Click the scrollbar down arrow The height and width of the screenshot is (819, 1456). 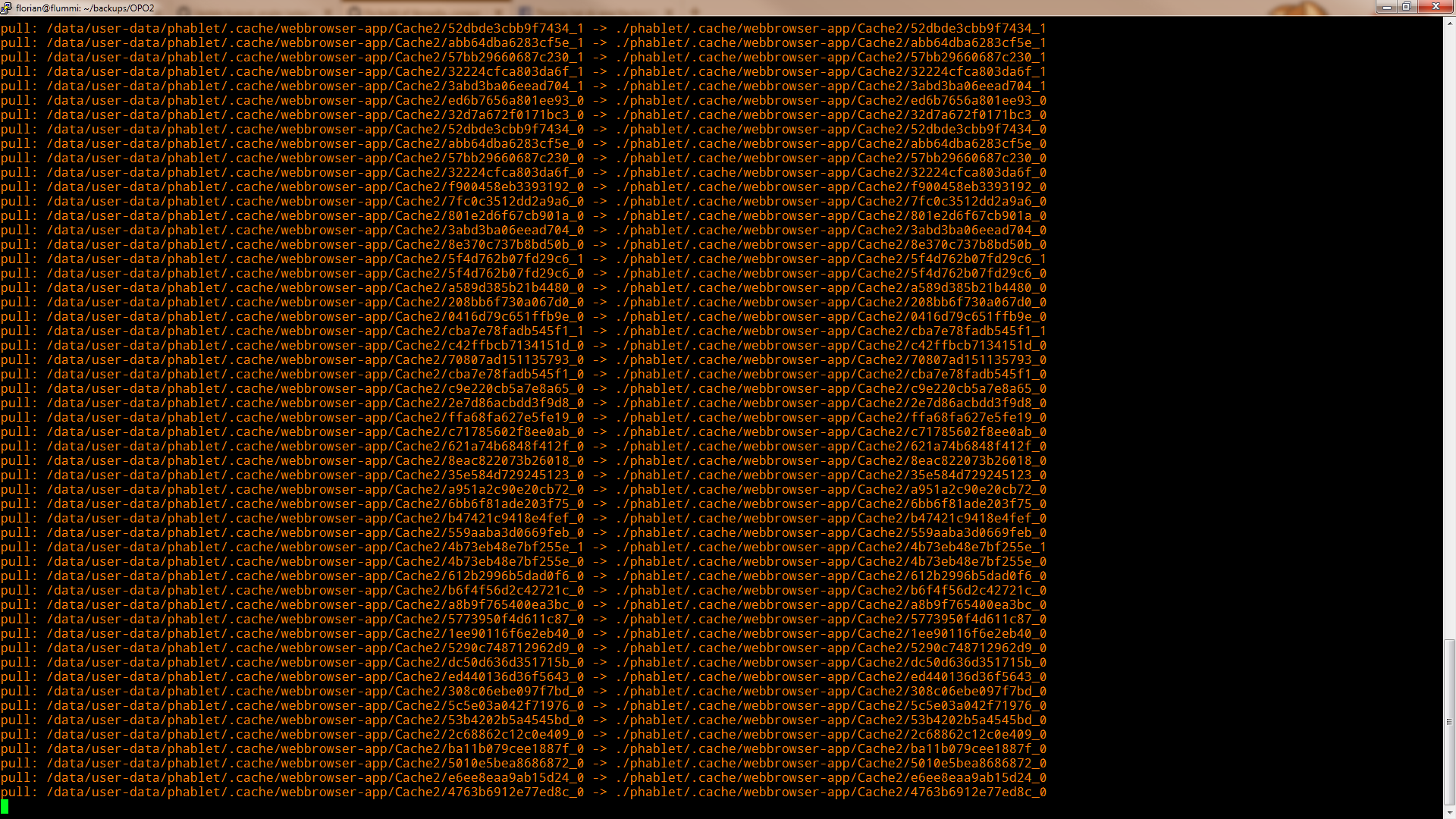click(1449, 812)
